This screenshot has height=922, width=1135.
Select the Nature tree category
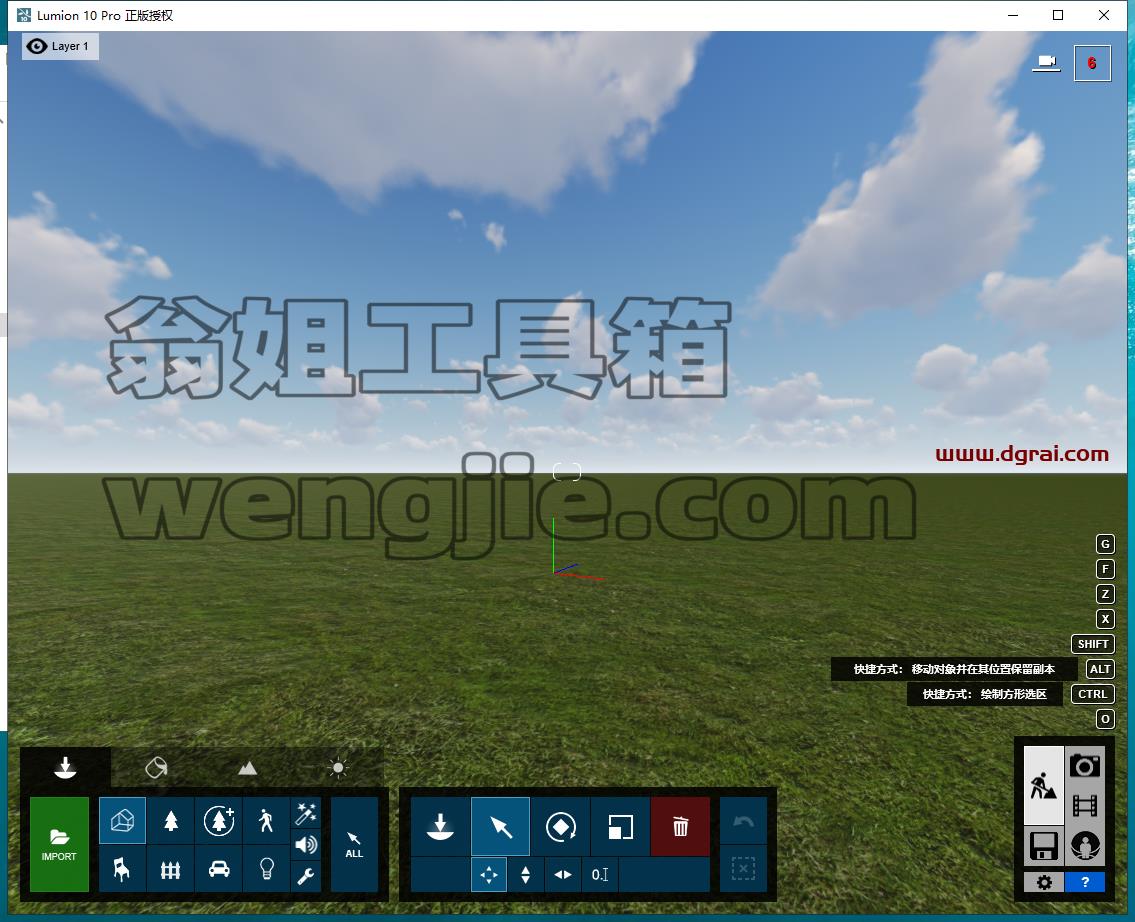[171, 821]
